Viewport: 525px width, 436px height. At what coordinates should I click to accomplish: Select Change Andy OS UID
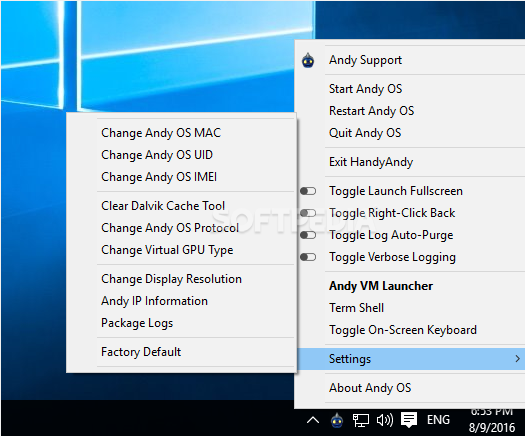(157, 155)
